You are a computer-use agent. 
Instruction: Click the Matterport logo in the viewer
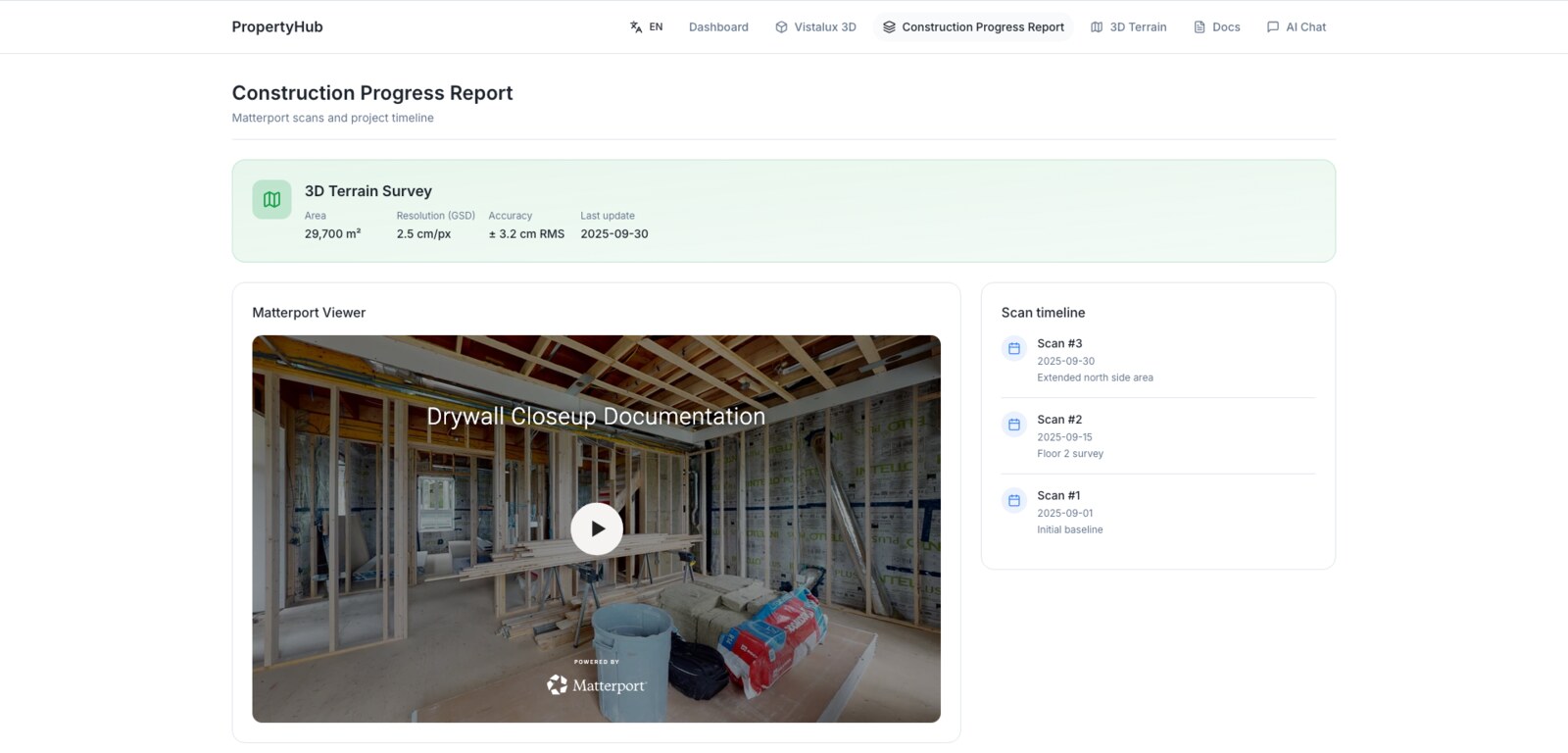point(596,684)
